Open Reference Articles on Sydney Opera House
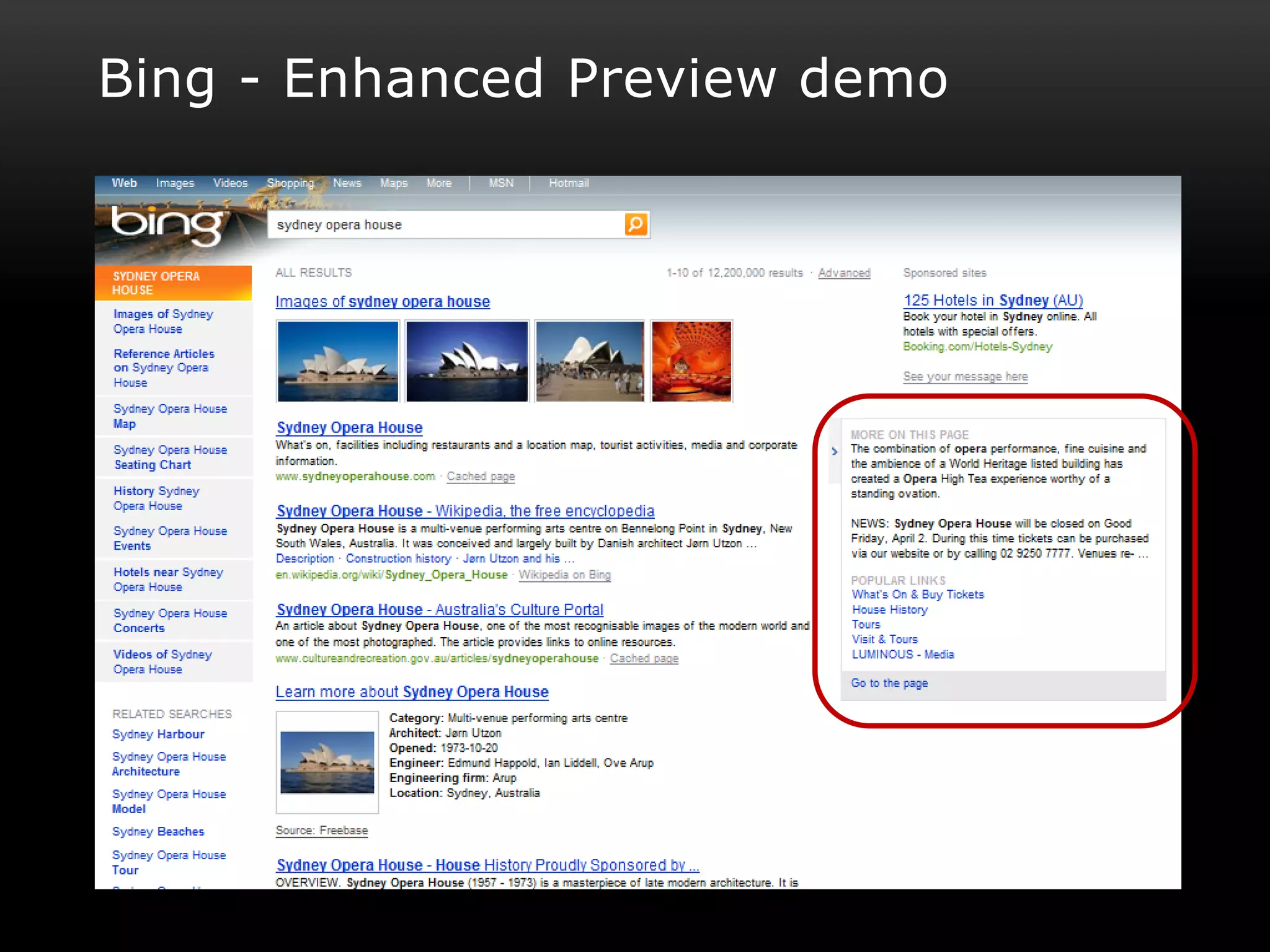1270x952 pixels. [x=164, y=368]
